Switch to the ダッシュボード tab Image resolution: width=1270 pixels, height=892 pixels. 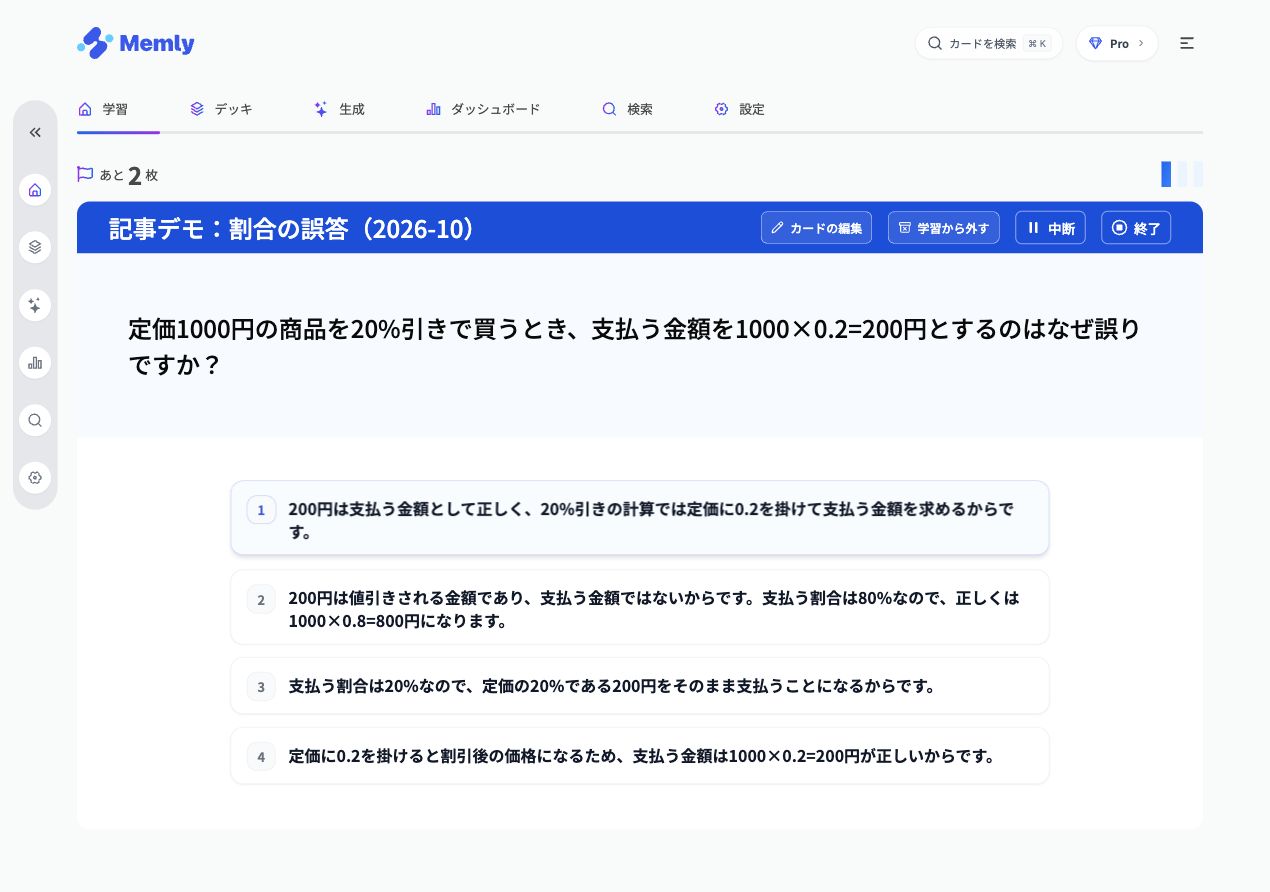pyautogui.click(x=483, y=109)
